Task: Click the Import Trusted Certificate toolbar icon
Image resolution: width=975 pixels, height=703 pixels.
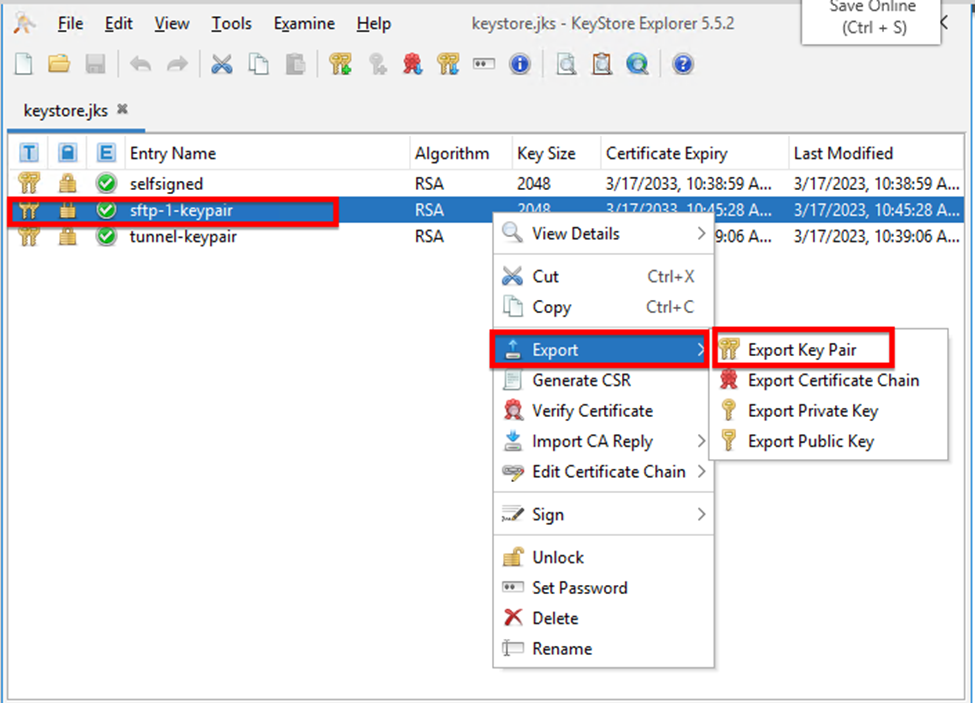Action: click(x=411, y=65)
